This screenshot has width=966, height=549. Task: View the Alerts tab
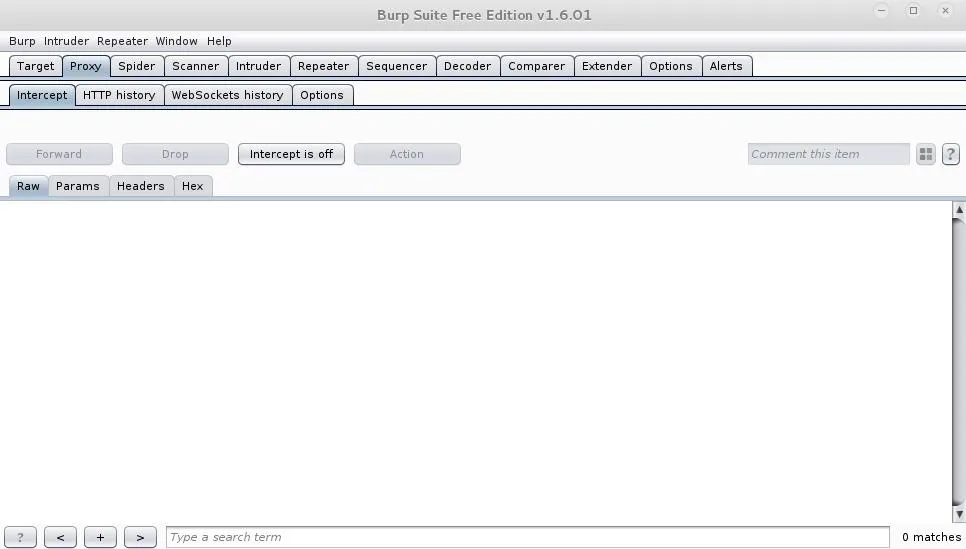click(x=726, y=66)
